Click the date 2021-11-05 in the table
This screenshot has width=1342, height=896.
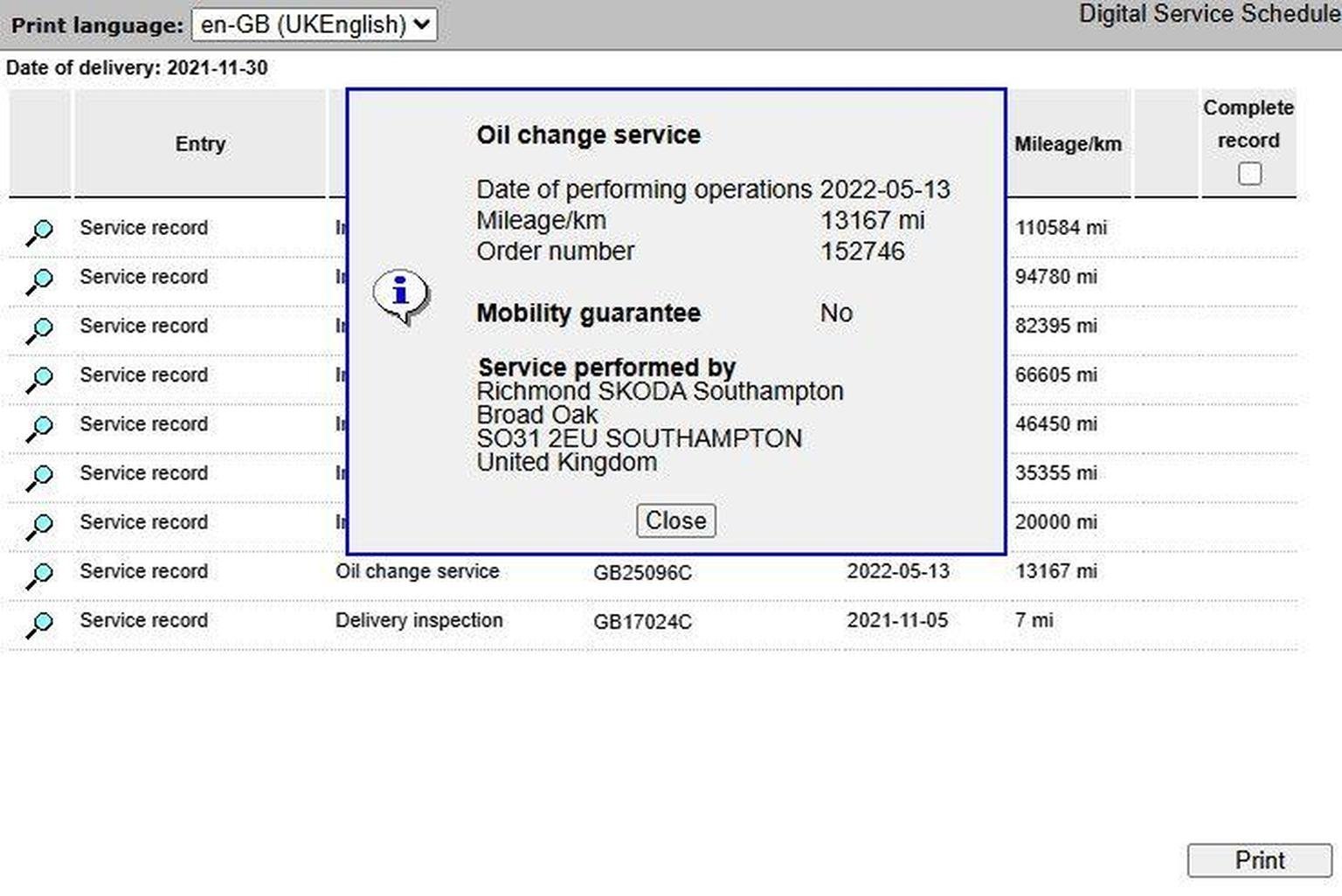click(x=897, y=620)
